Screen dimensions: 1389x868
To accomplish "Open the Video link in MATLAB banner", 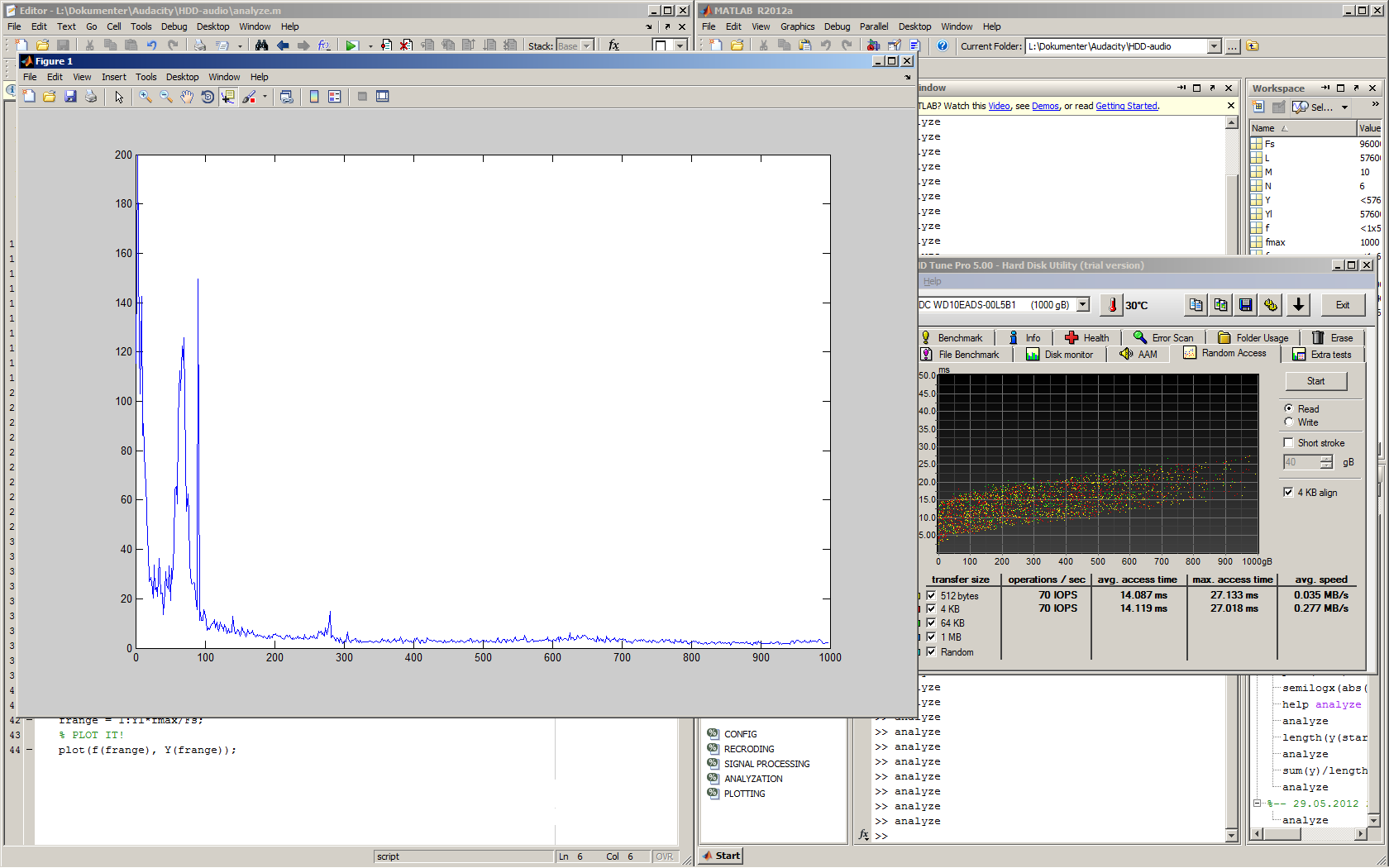I will (x=999, y=106).
